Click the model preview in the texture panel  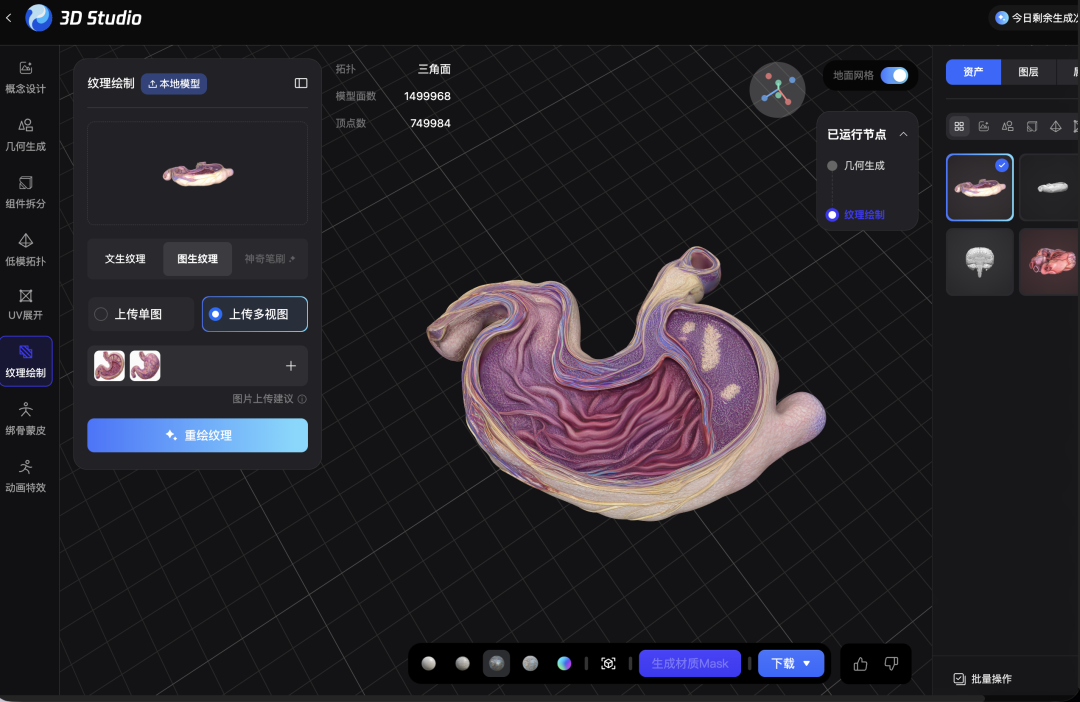(x=198, y=173)
